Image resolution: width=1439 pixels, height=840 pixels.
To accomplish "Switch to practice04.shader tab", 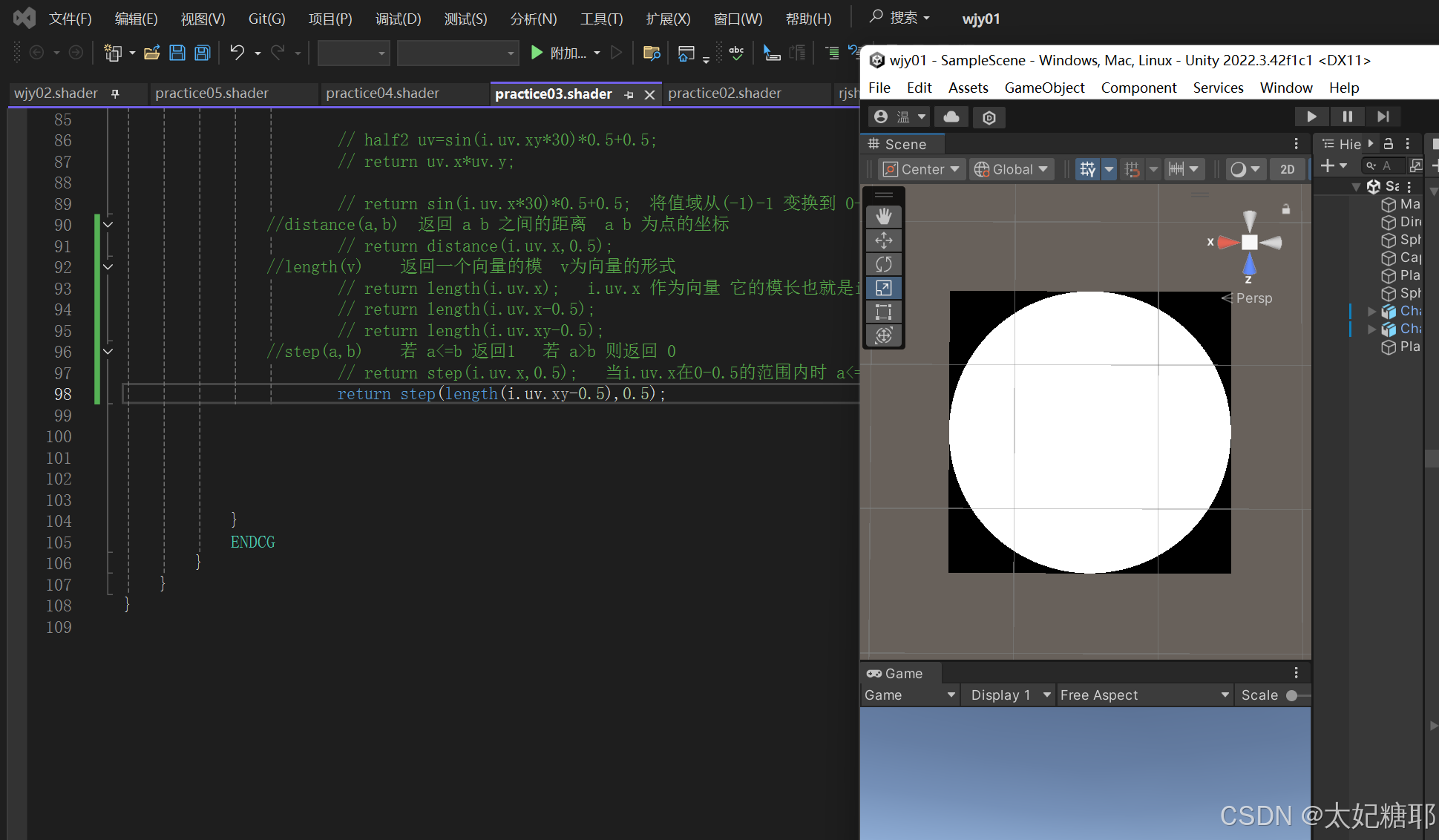I will click(382, 93).
